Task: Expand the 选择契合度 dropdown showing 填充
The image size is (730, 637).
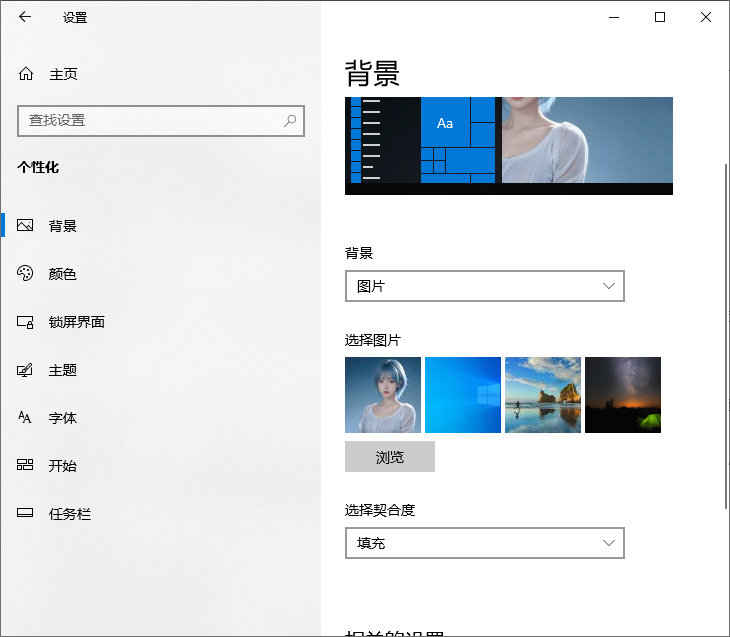Action: (x=485, y=543)
